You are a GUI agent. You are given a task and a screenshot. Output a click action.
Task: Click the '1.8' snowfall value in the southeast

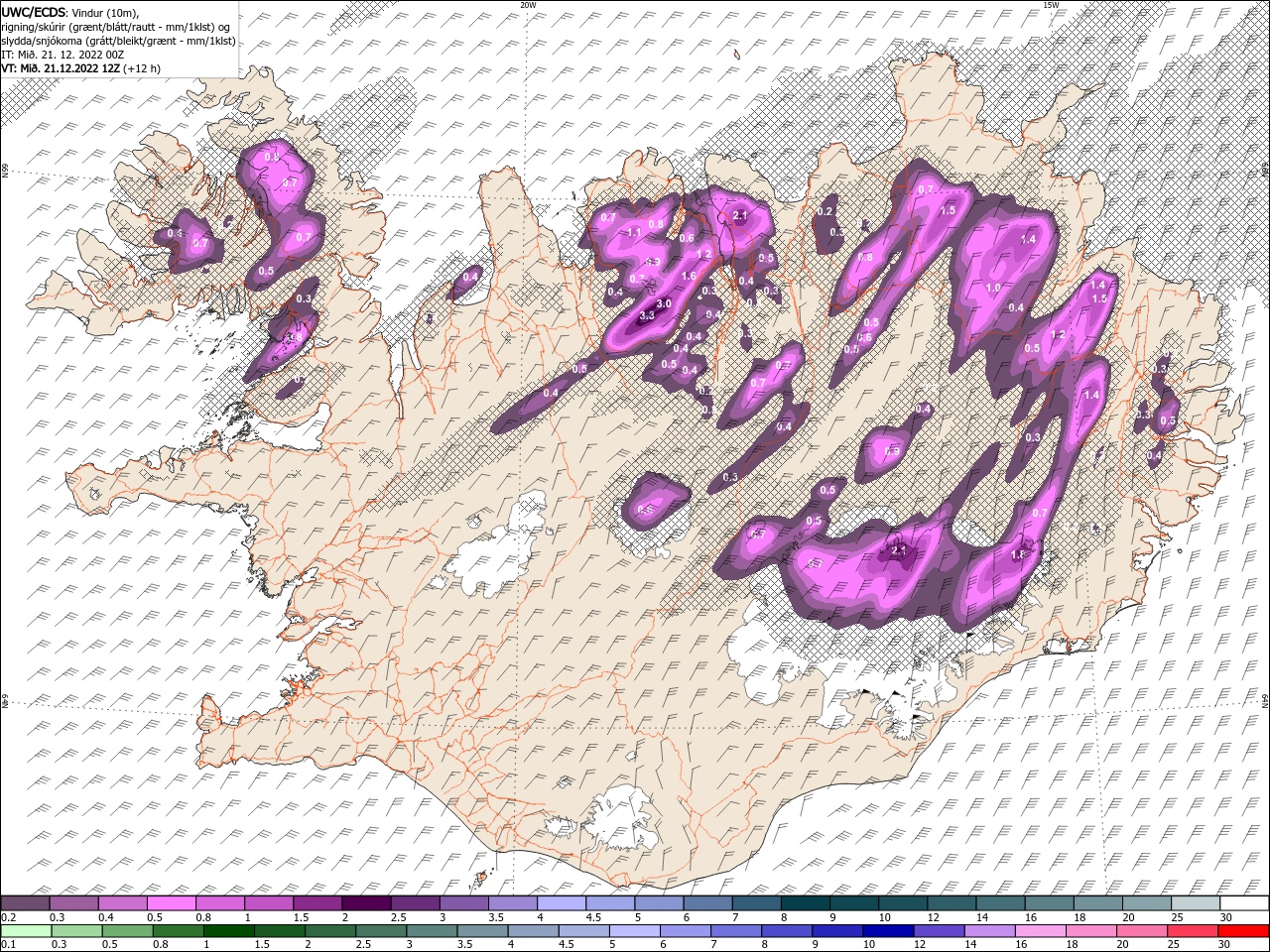1017,554
